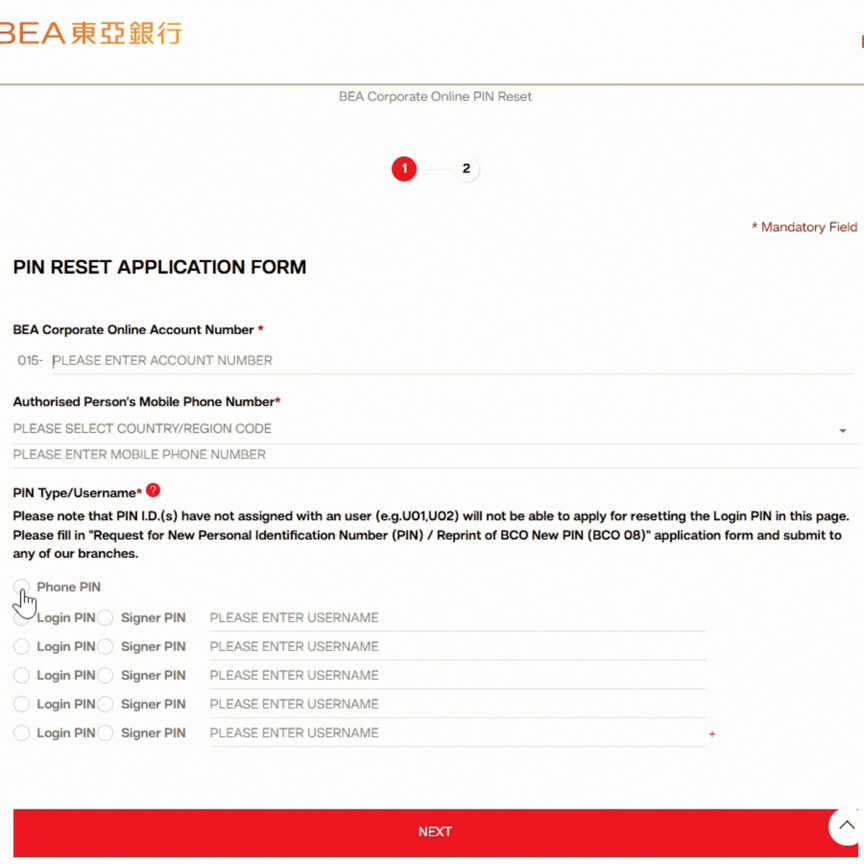The height and width of the screenshot is (864, 864).
Task: Click the BEA bank logo
Action: (91, 33)
